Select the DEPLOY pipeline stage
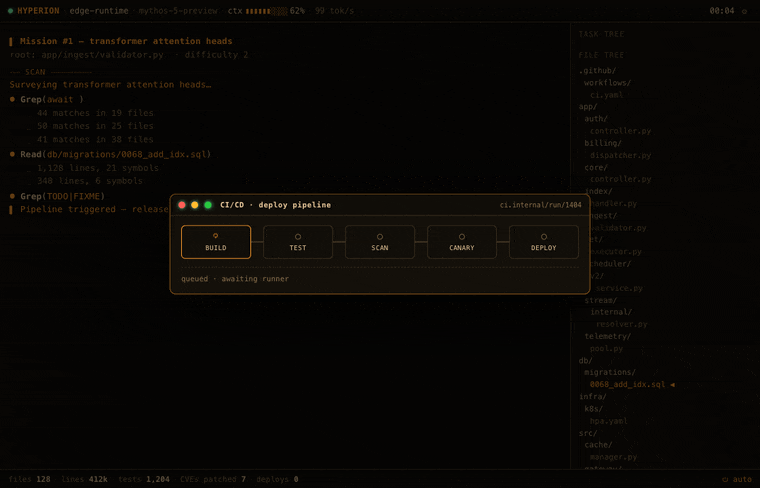 pyautogui.click(x=543, y=242)
